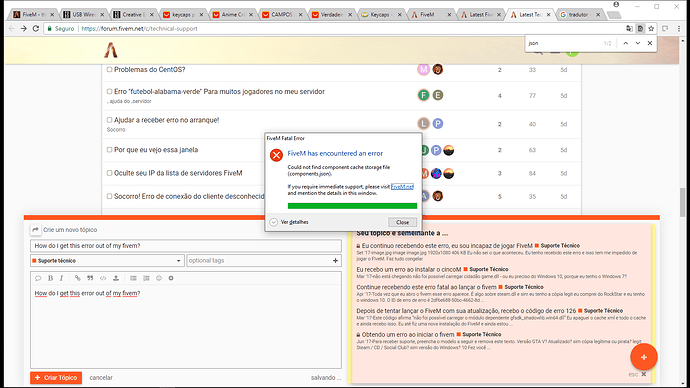Apply italic formatting in the editor toolbar
Viewport: 690px width, 388px height.
62,278
